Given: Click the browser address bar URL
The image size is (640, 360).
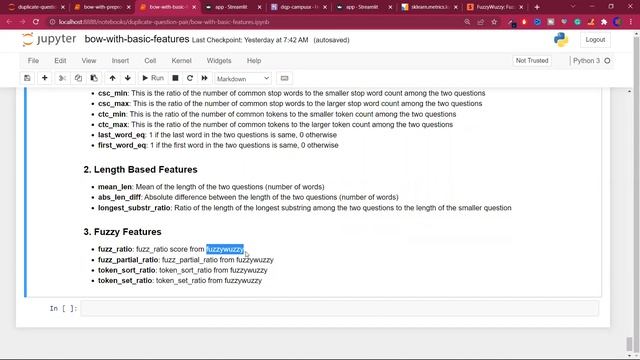Looking at the screenshot, I should pos(164,22).
